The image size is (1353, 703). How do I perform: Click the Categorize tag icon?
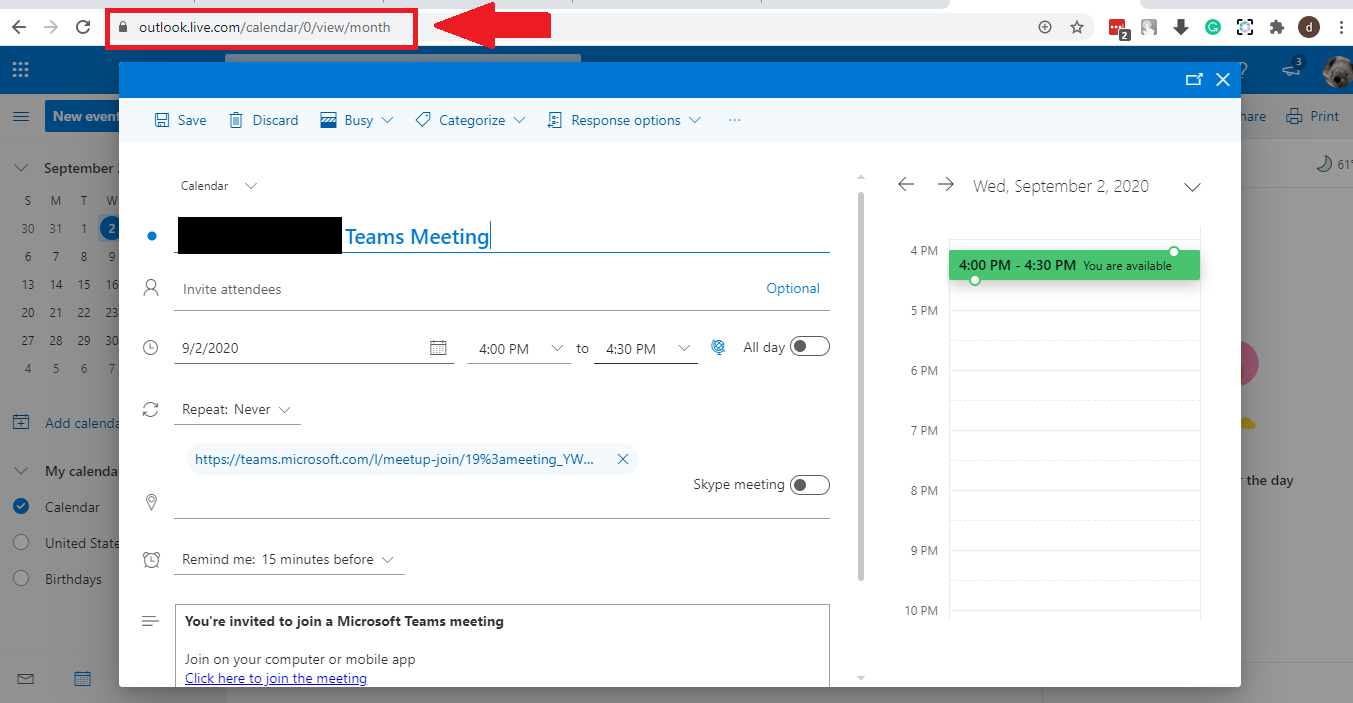pos(423,119)
